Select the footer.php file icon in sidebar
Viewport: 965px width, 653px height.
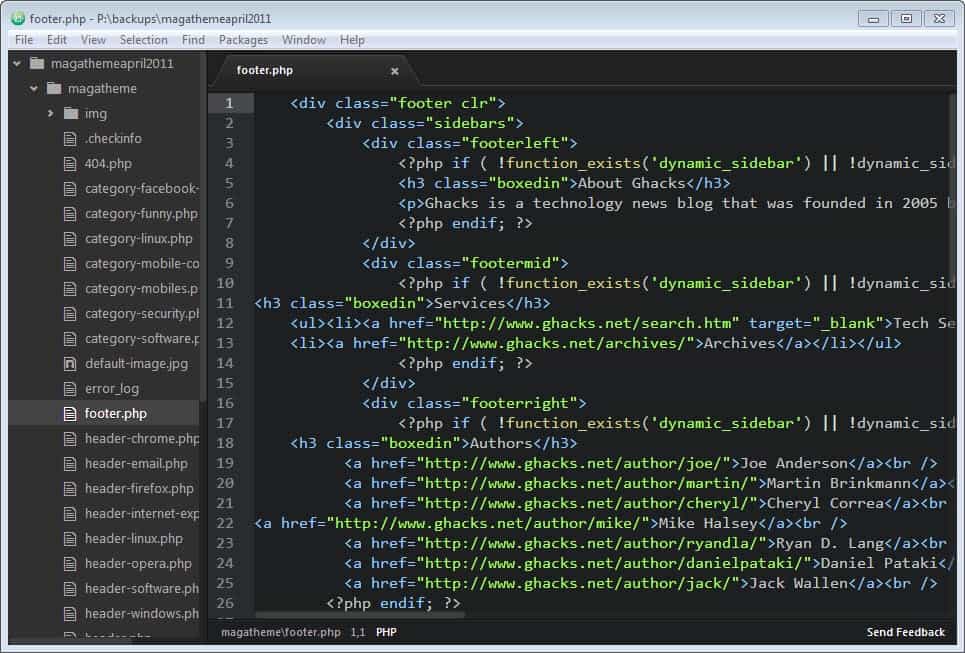(69, 413)
